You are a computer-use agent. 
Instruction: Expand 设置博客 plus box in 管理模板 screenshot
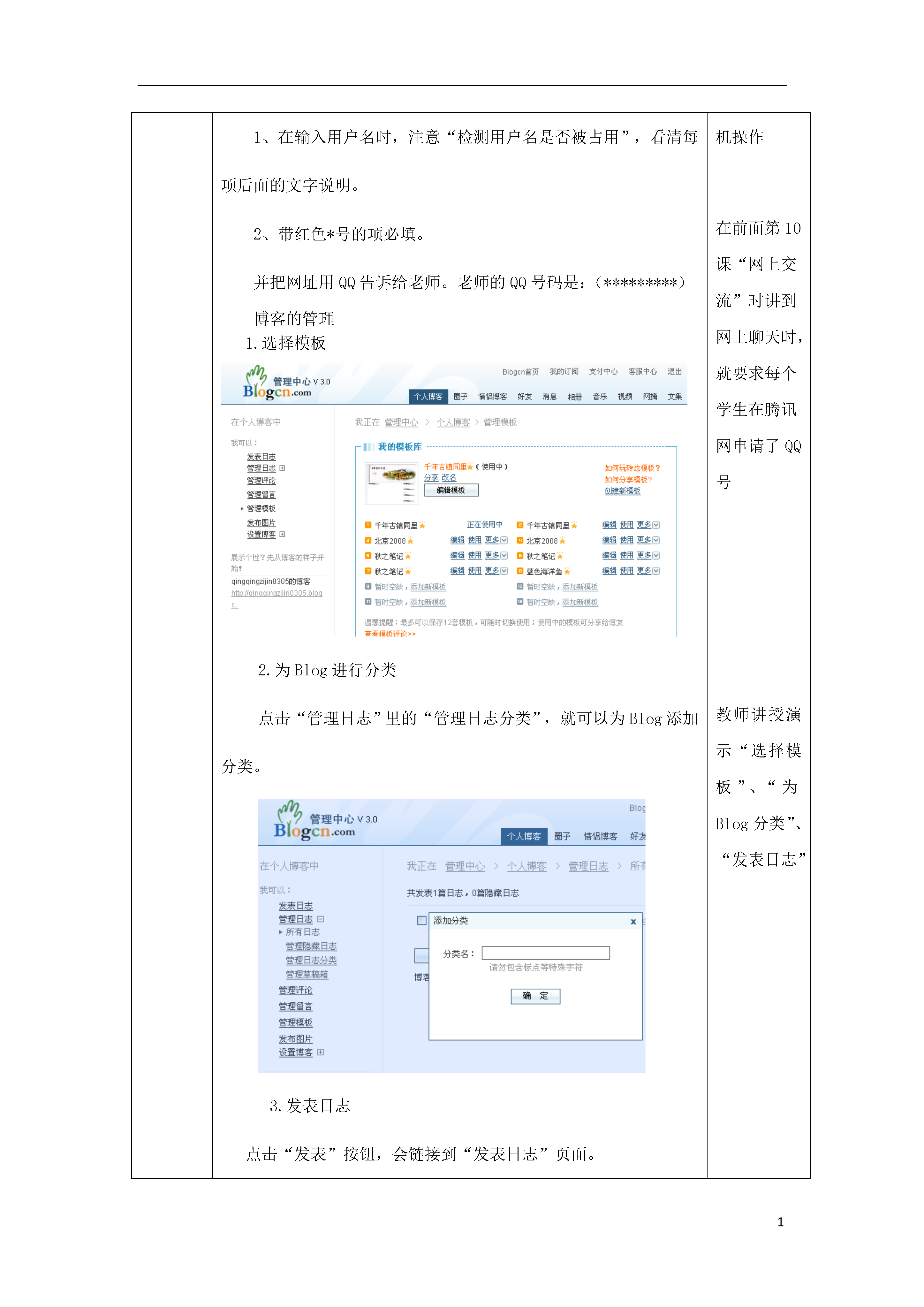coord(282,534)
